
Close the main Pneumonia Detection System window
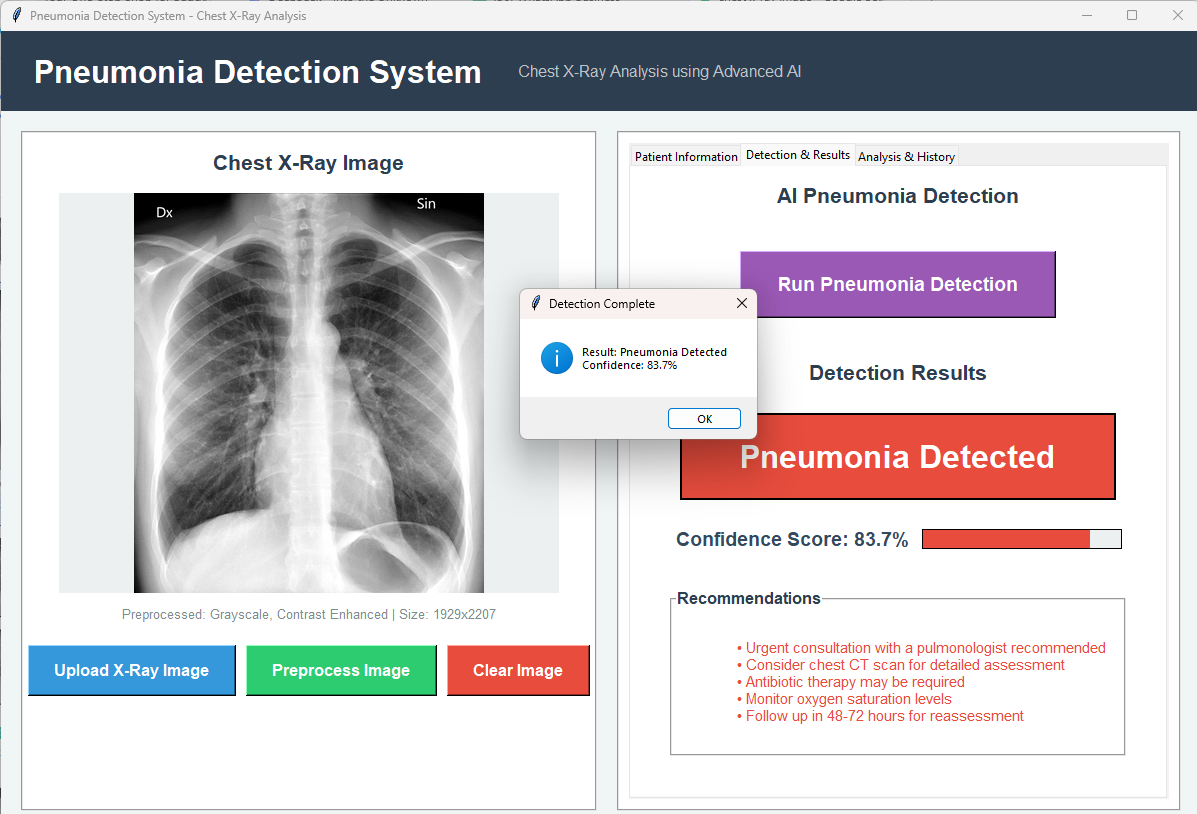pyautogui.click(x=1177, y=16)
